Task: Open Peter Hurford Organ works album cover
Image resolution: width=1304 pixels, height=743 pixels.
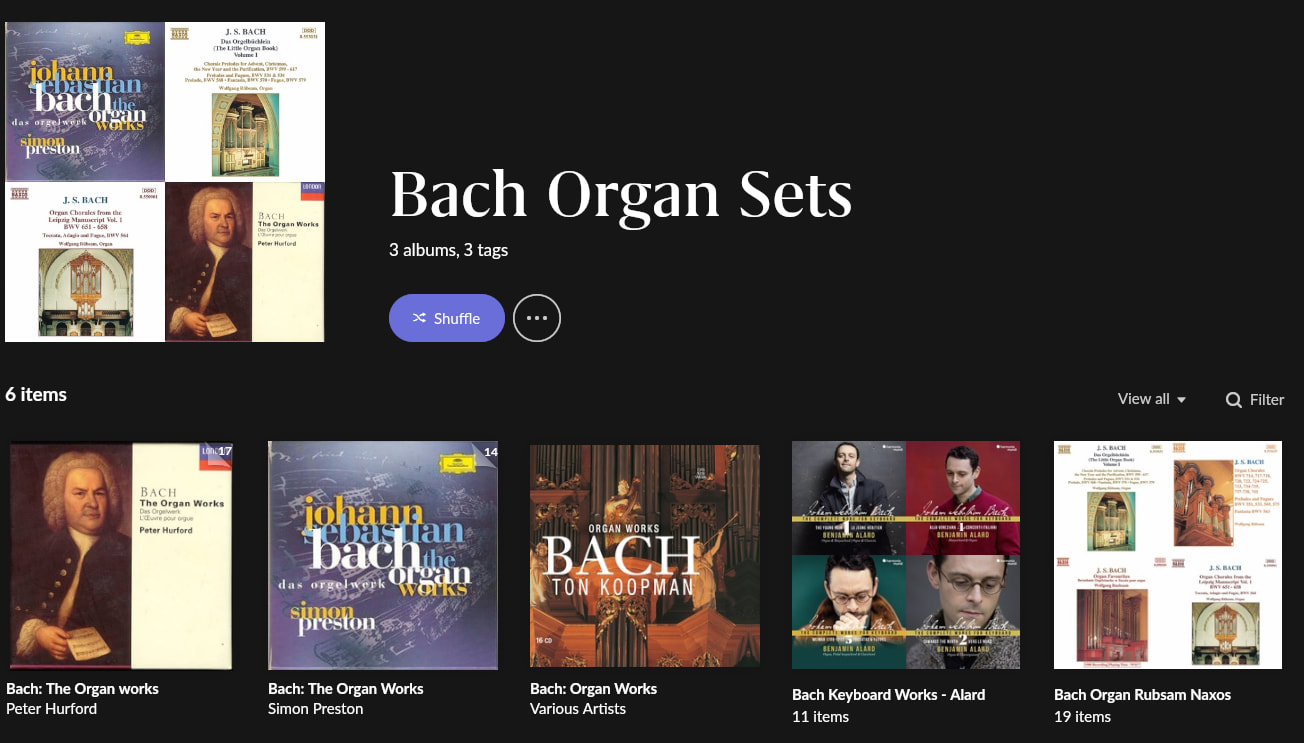Action: coord(120,555)
